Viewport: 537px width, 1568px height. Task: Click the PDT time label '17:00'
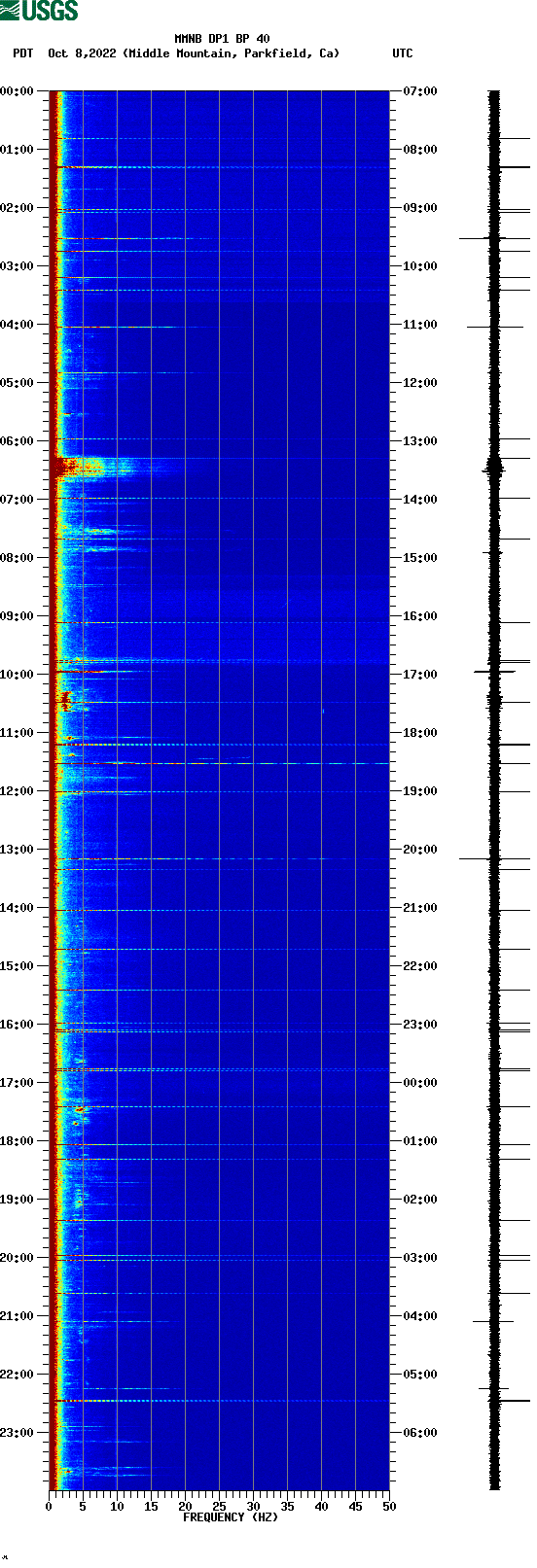click(18, 1083)
